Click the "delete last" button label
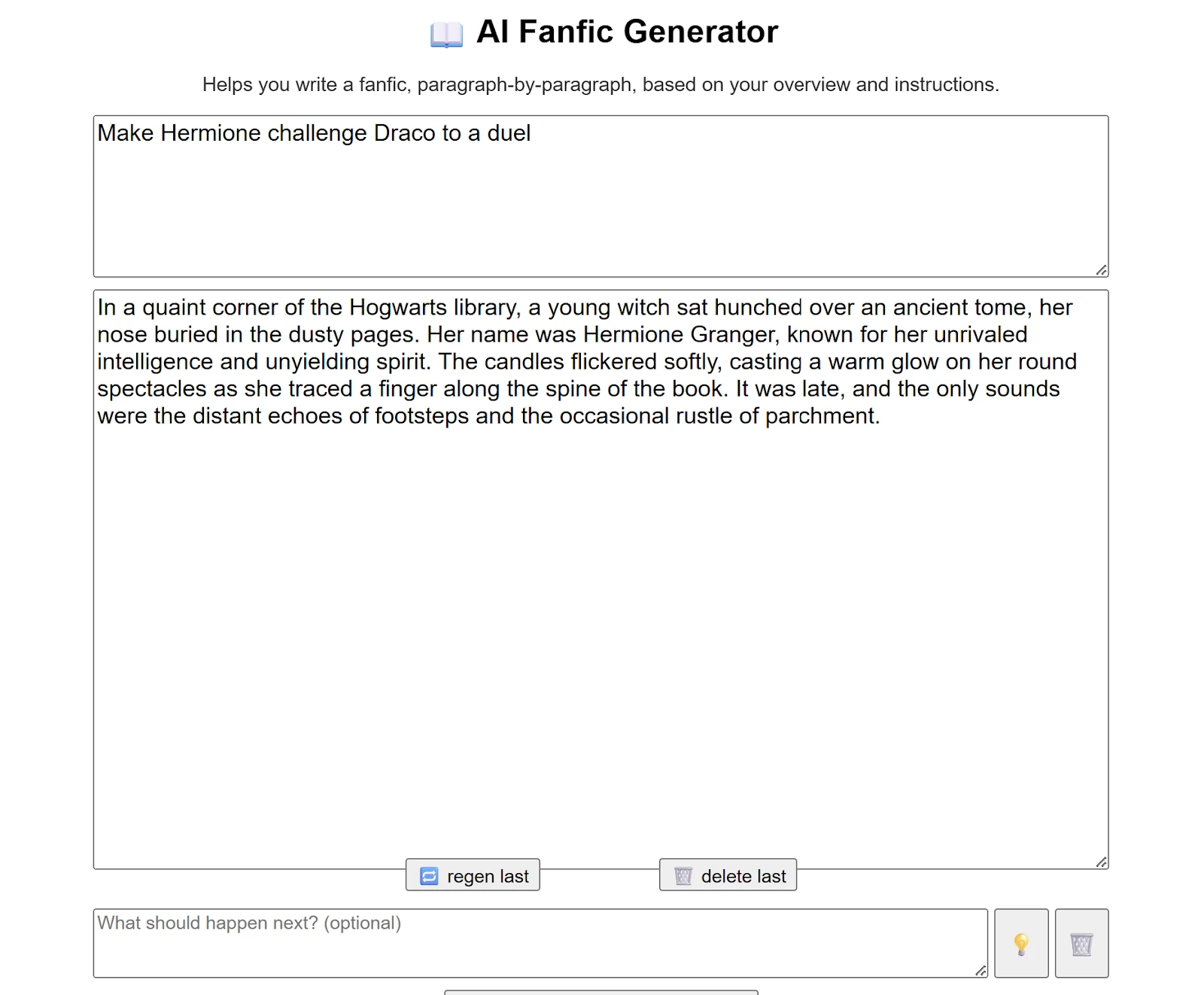Viewport: 1204px width, 995px height. (743, 876)
